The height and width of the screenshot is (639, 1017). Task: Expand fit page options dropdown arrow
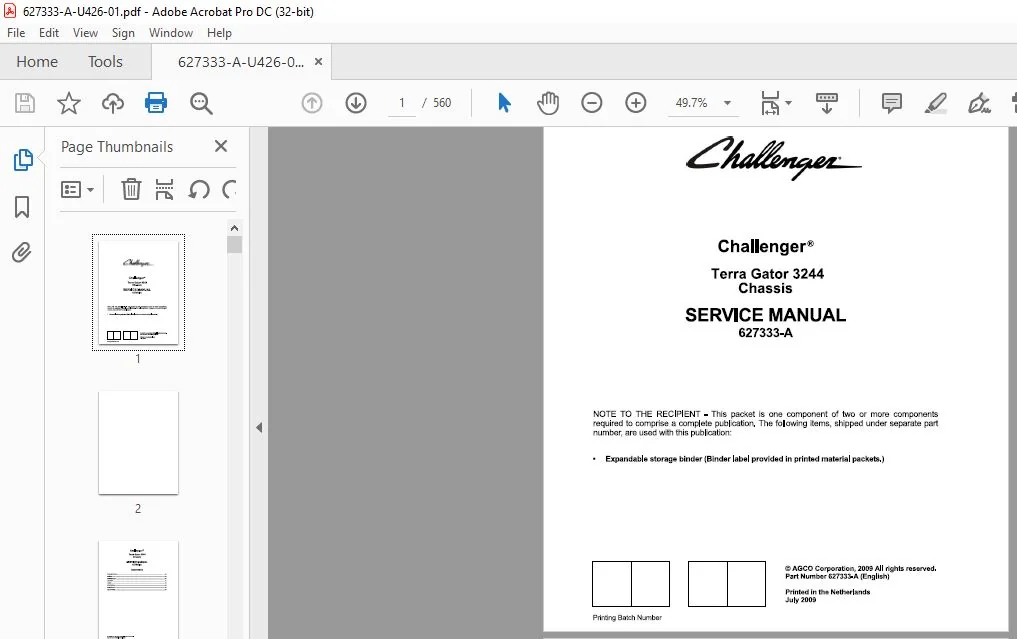coord(789,102)
